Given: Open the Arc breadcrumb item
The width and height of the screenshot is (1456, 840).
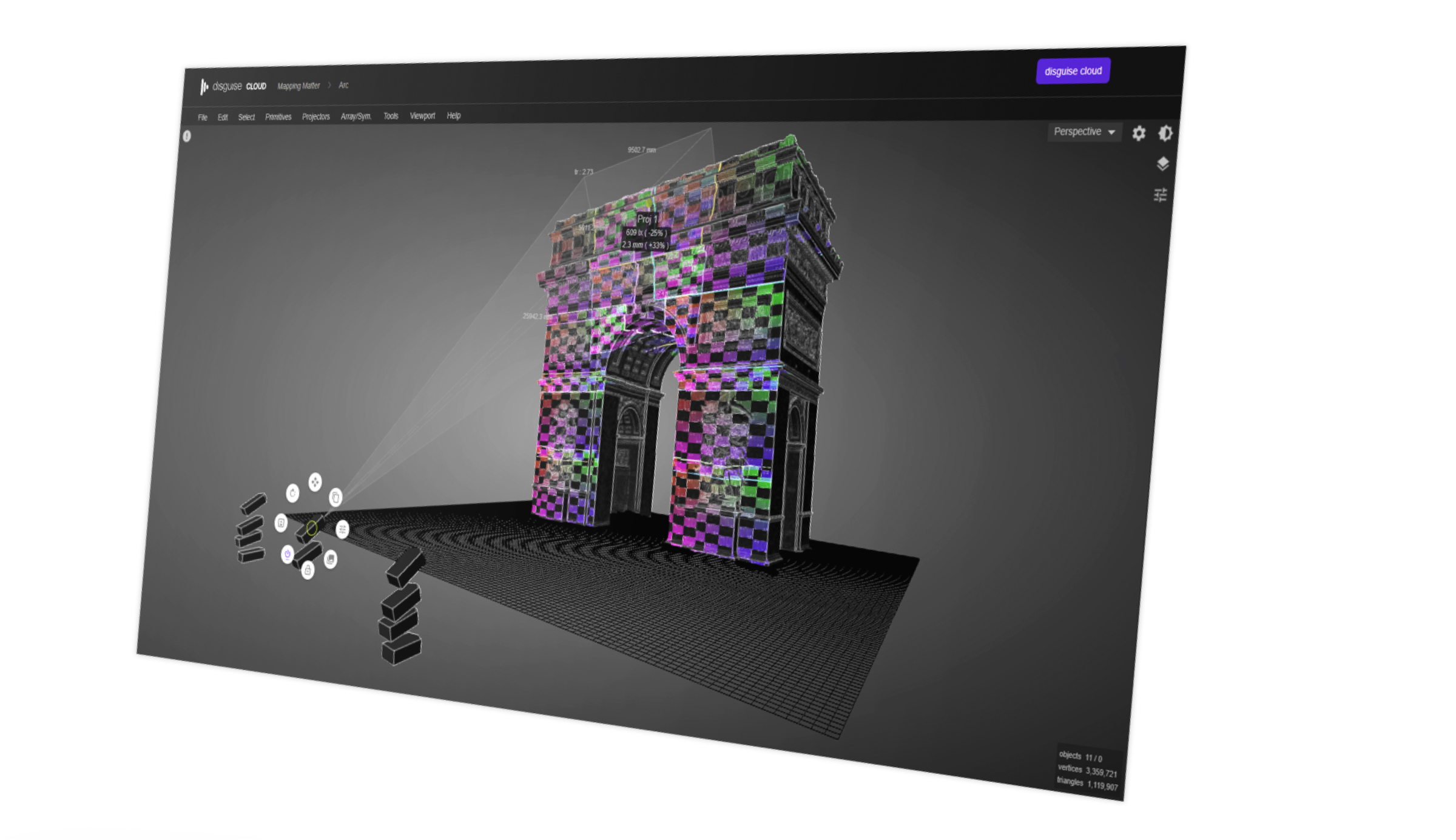Looking at the screenshot, I should pyautogui.click(x=343, y=85).
